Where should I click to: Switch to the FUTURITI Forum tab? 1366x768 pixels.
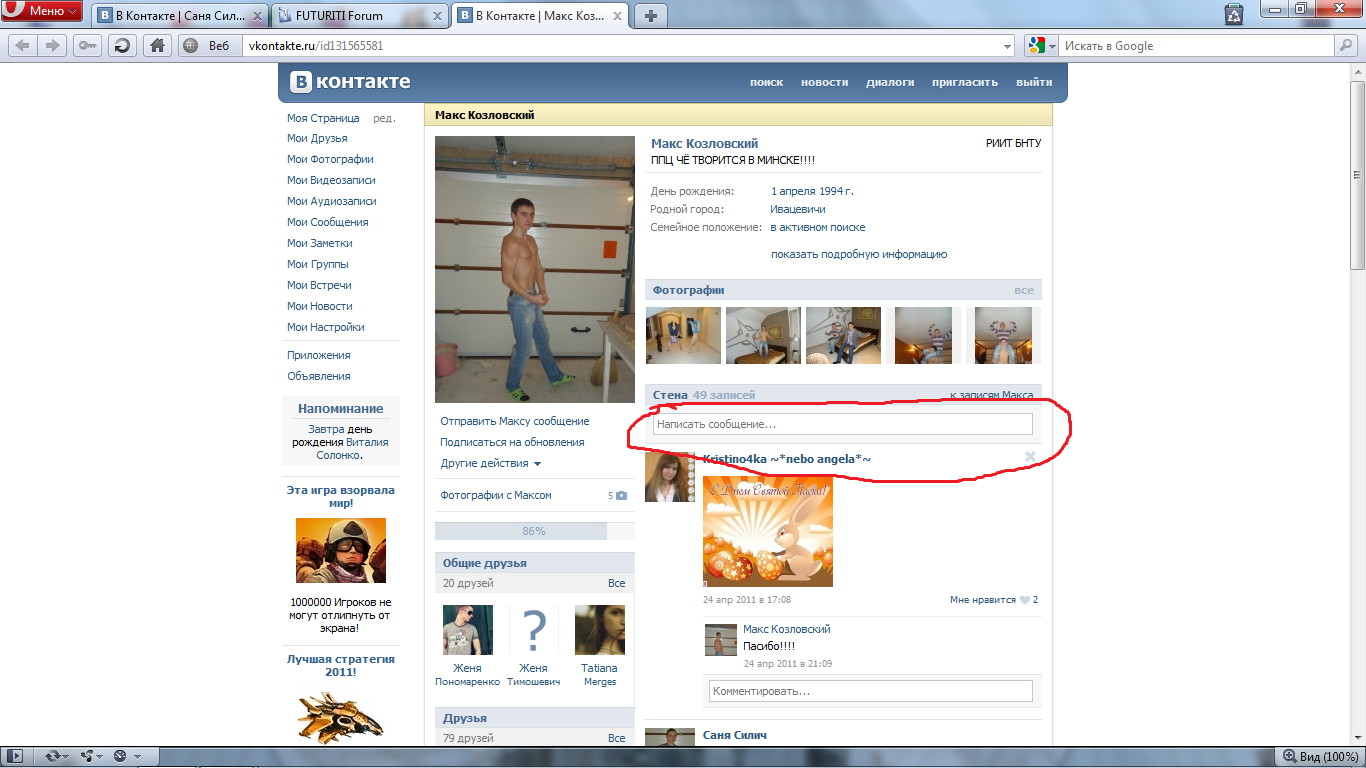click(x=360, y=15)
